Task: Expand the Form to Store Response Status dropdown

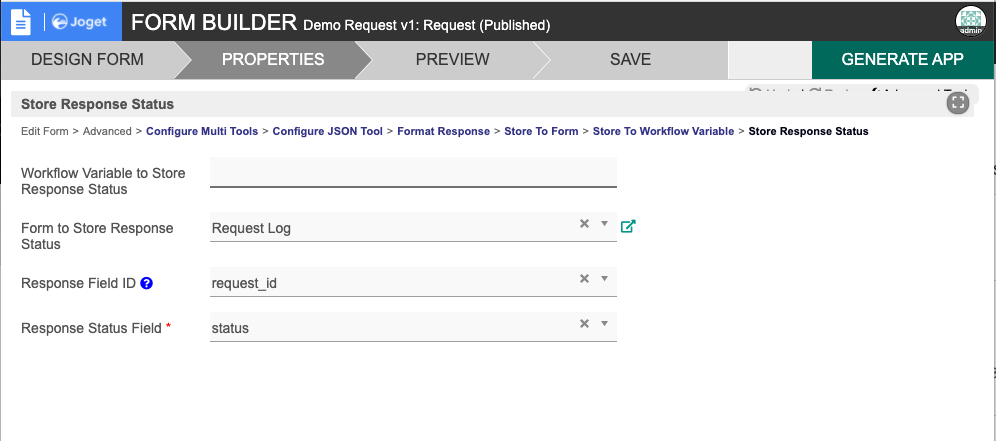Action: pos(604,224)
